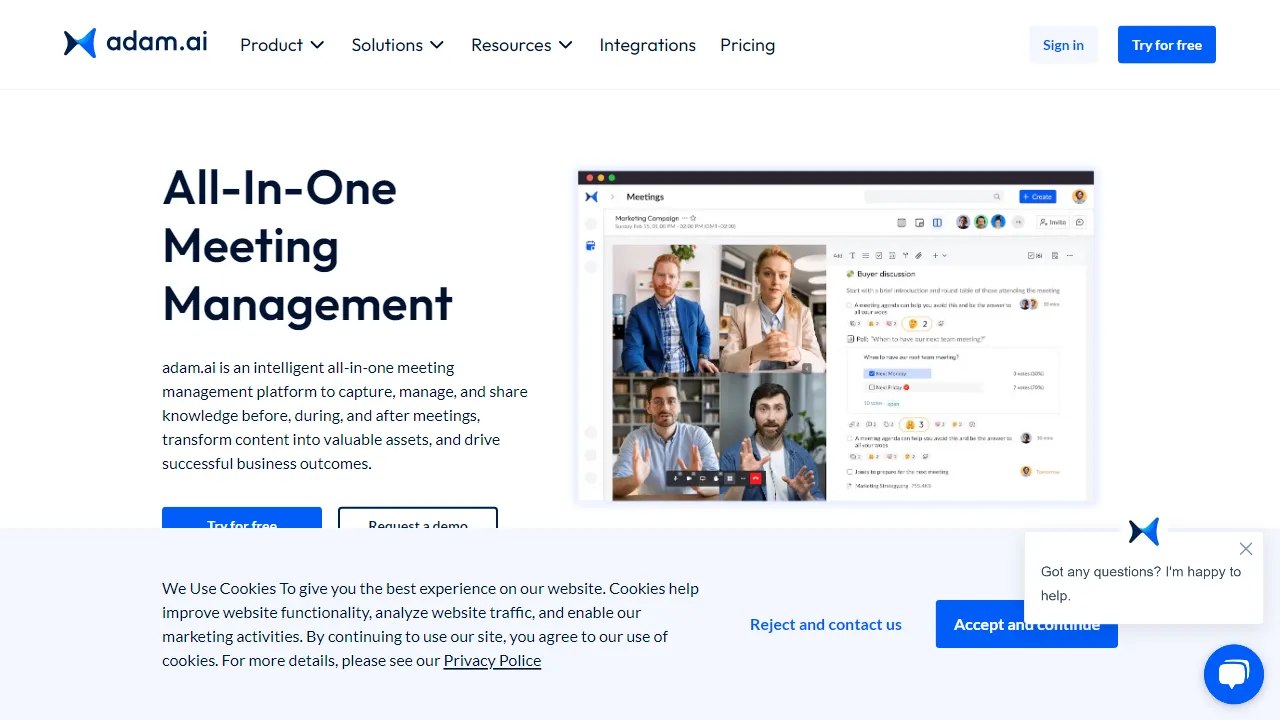Open the chat launcher bubble
The height and width of the screenshot is (720, 1280).
[1234, 674]
